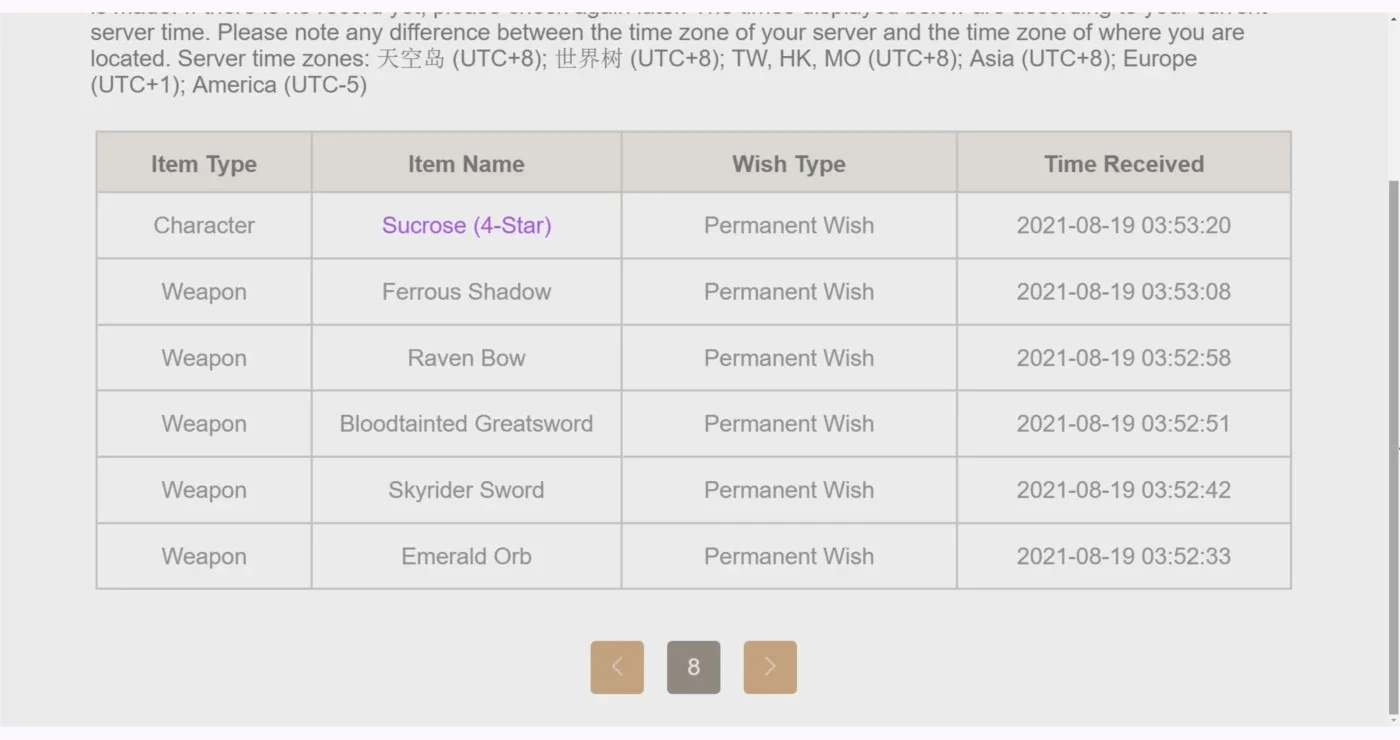Click the 03:52:51 time cell
The height and width of the screenshot is (740, 1400).
tap(1124, 424)
